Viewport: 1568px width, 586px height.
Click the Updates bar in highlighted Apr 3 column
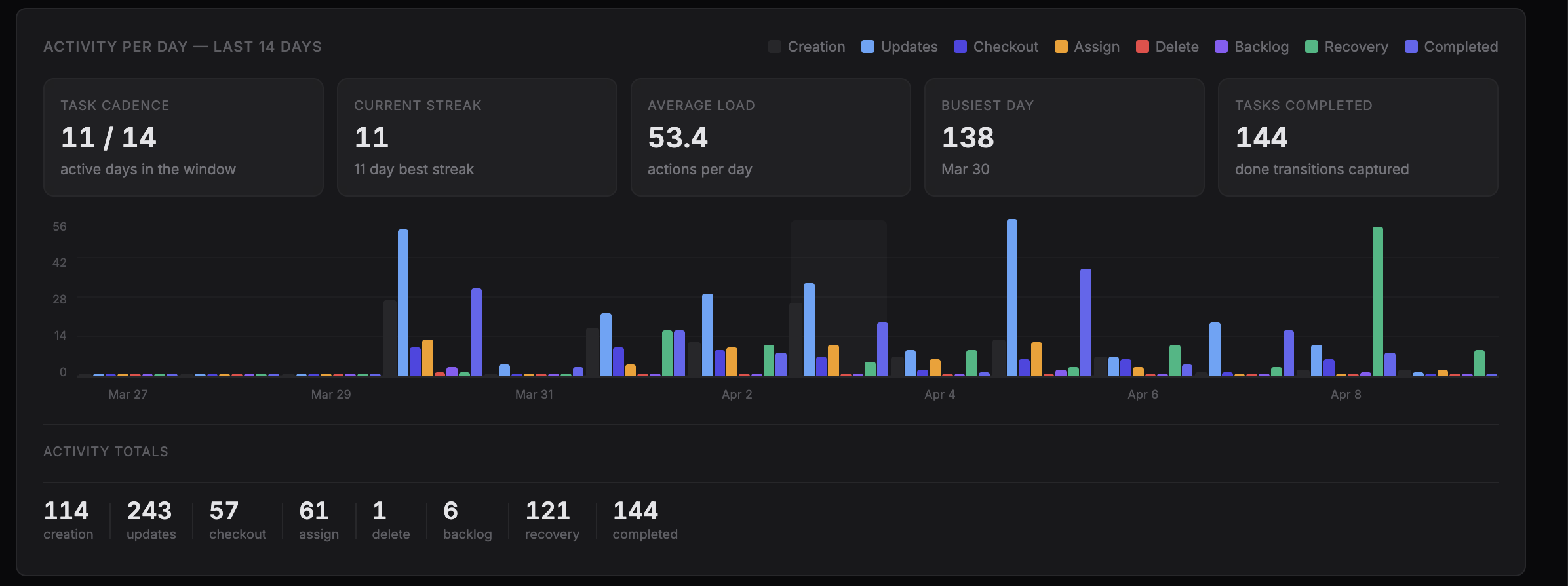click(809, 330)
